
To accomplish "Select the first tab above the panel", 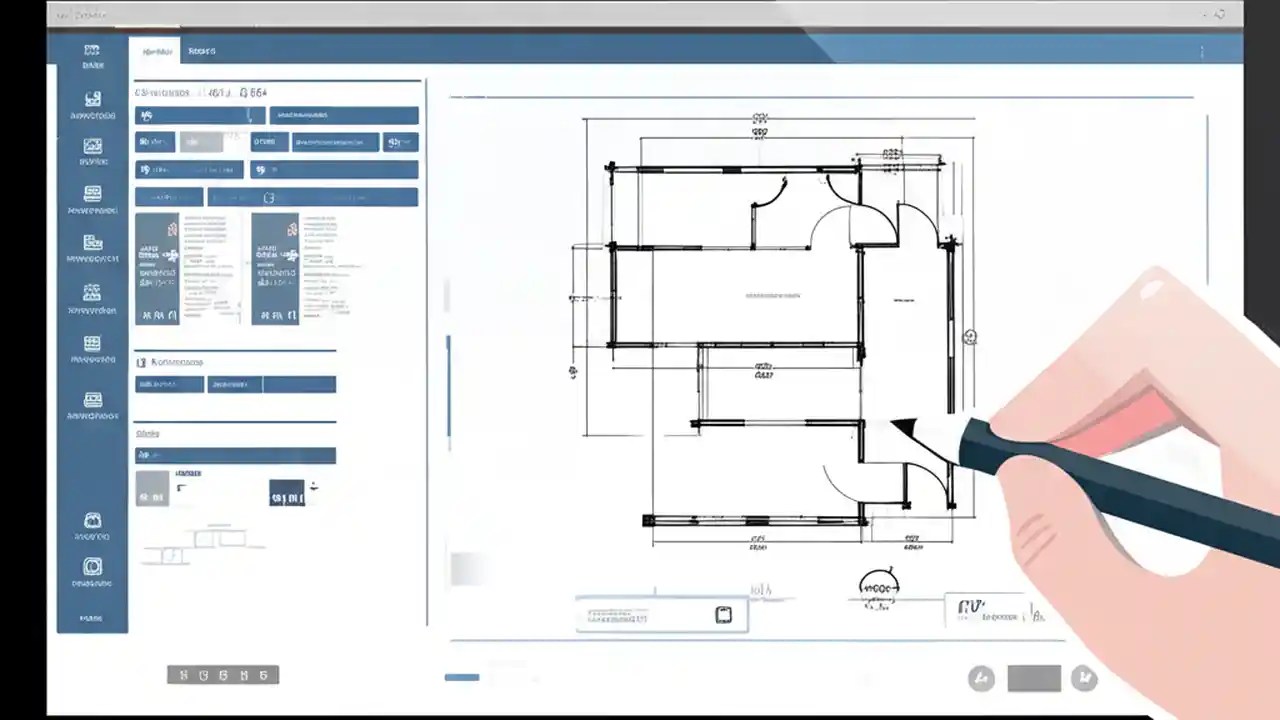I will tap(156, 51).
